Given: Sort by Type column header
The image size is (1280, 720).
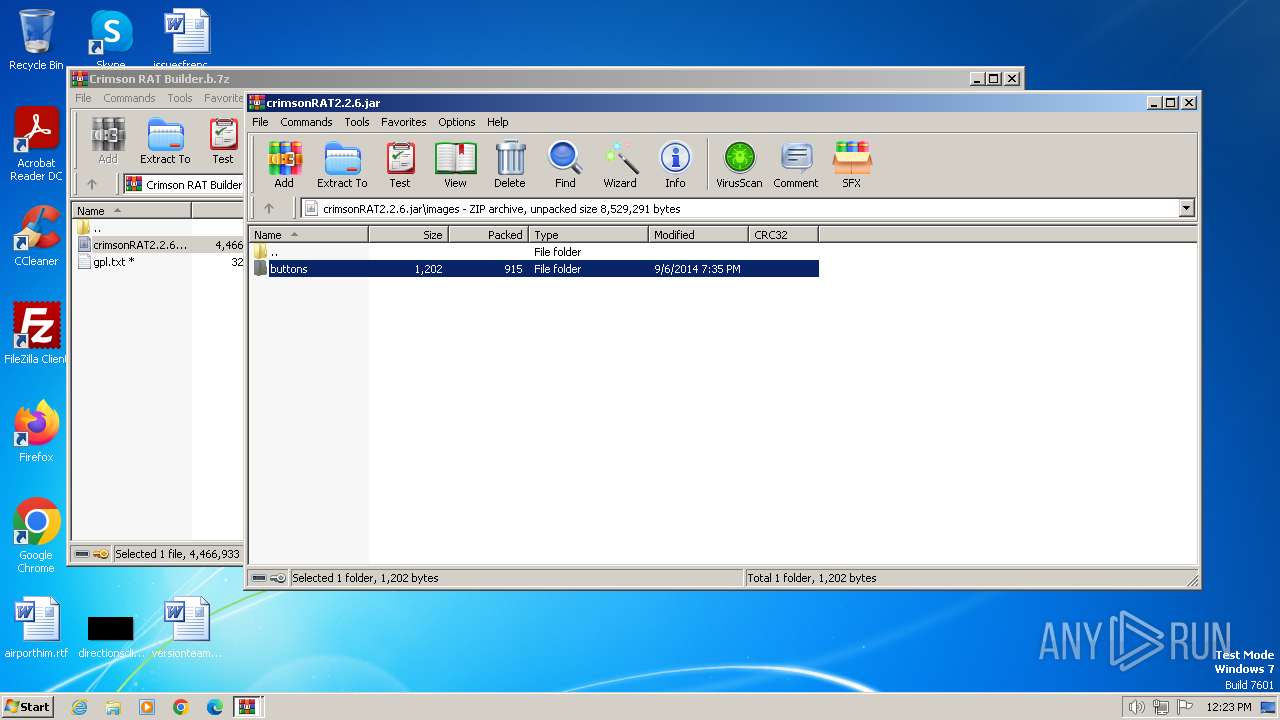Looking at the screenshot, I should pos(589,235).
